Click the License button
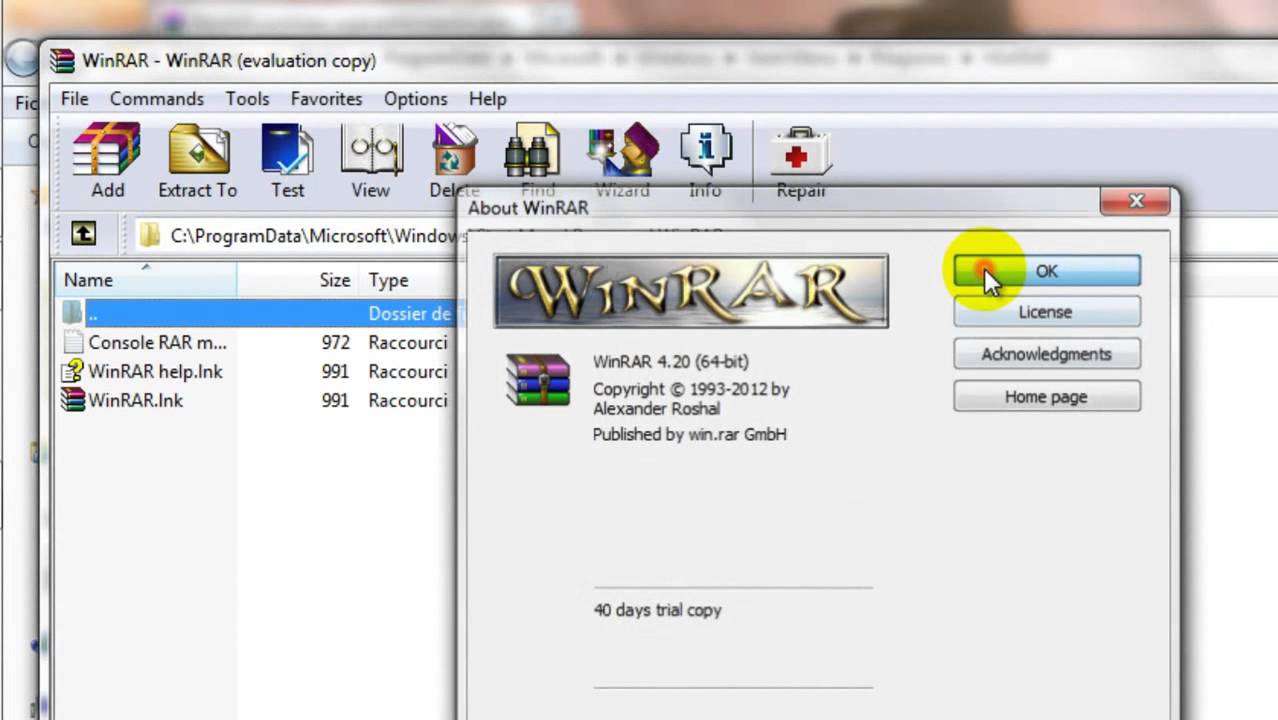The height and width of the screenshot is (720, 1278). tap(1047, 312)
